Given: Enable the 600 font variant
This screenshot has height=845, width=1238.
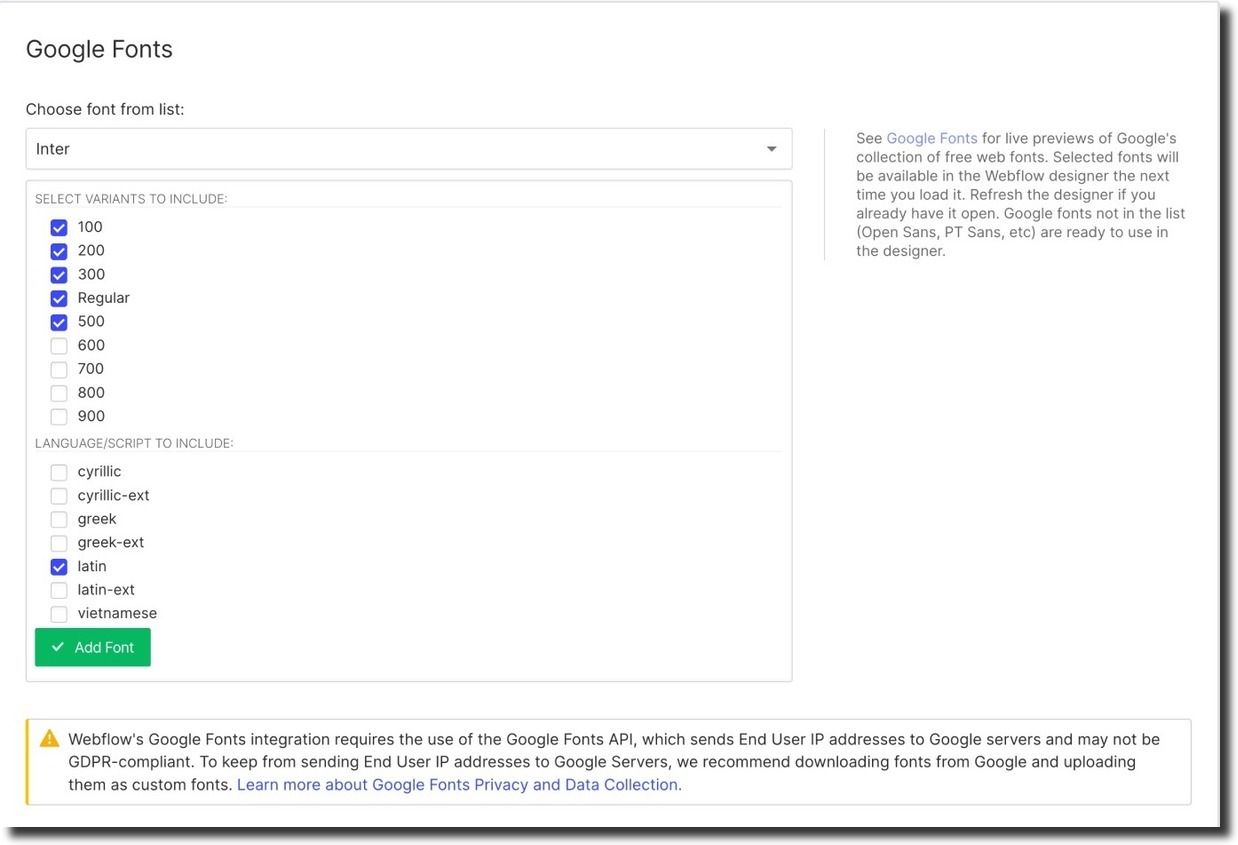Looking at the screenshot, I should 58,345.
